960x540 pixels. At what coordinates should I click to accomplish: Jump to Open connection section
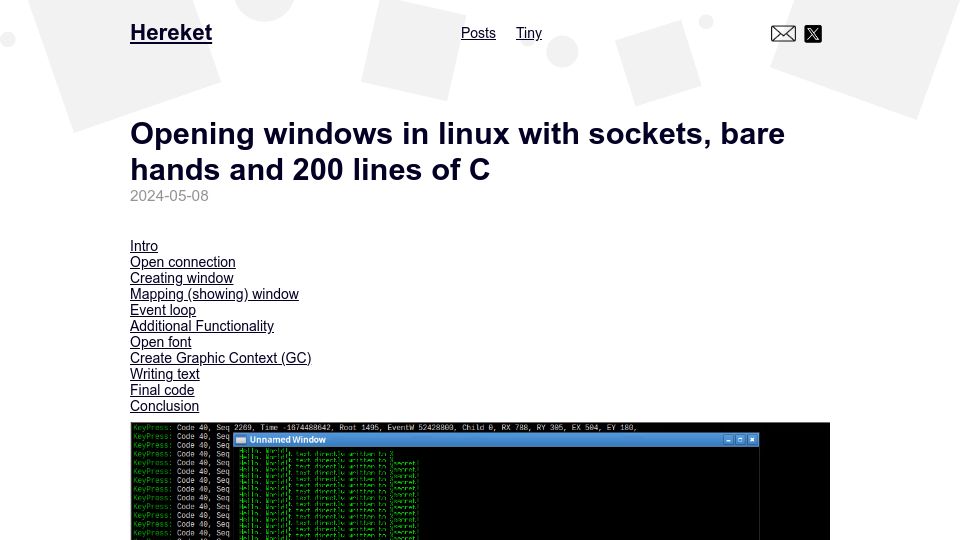coord(182,262)
